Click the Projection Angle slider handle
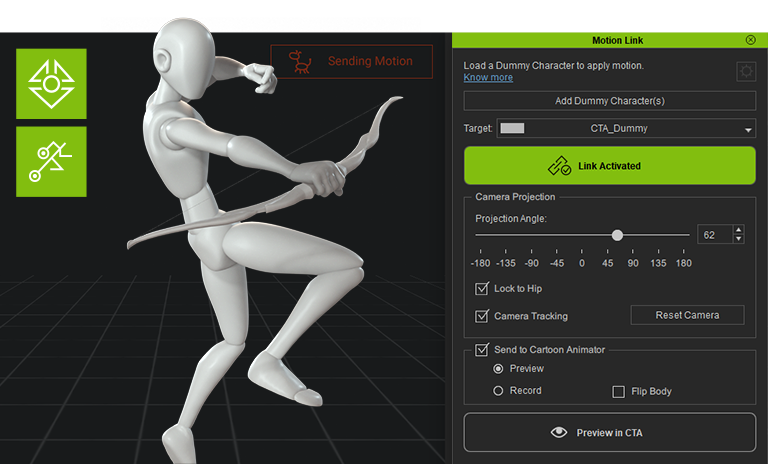768x464 pixels. point(617,235)
